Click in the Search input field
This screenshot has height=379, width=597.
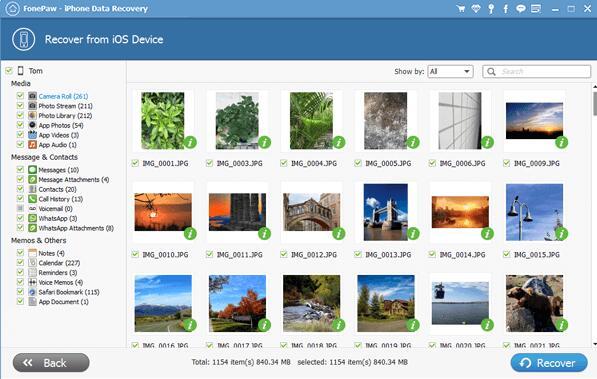(x=537, y=72)
